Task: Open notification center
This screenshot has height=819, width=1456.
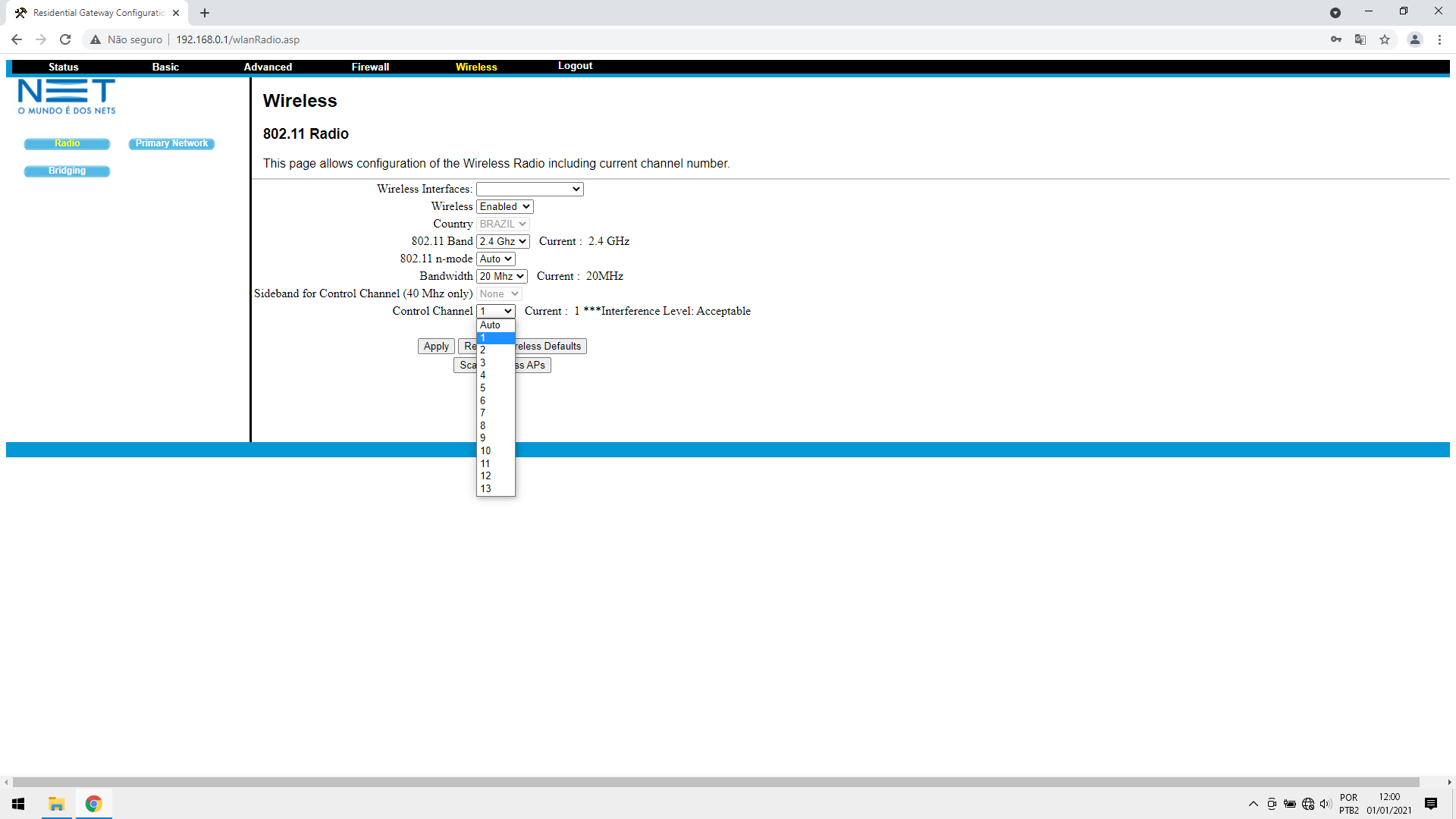Action: 1431,804
